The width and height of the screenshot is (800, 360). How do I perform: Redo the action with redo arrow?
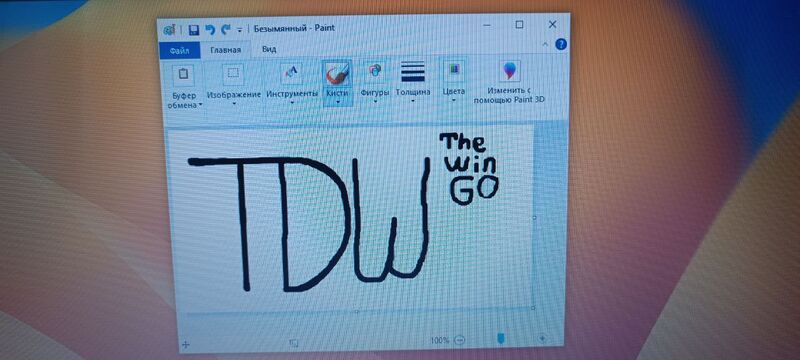pyautogui.click(x=226, y=30)
